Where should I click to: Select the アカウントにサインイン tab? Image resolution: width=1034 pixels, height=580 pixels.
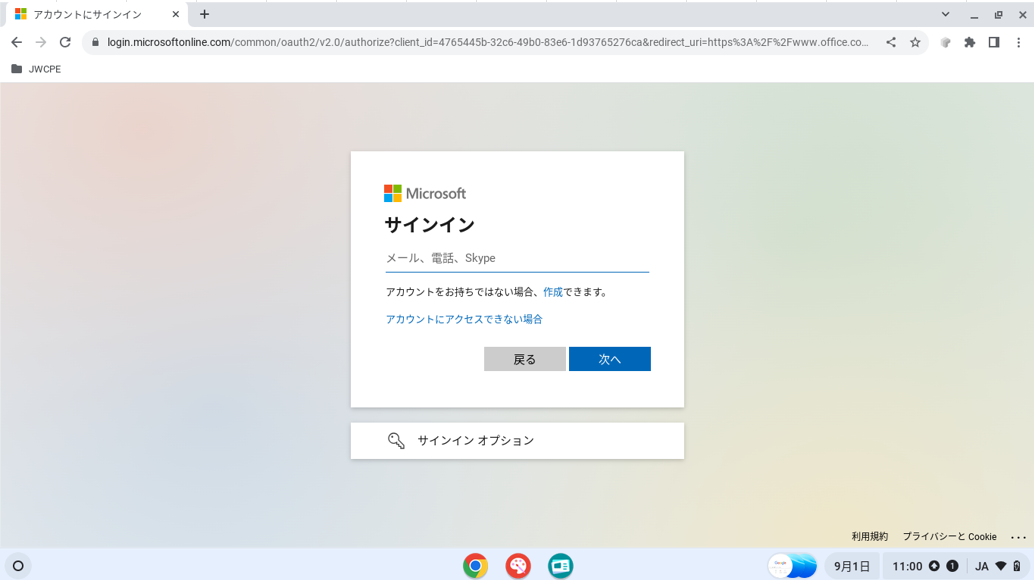[x=96, y=14]
